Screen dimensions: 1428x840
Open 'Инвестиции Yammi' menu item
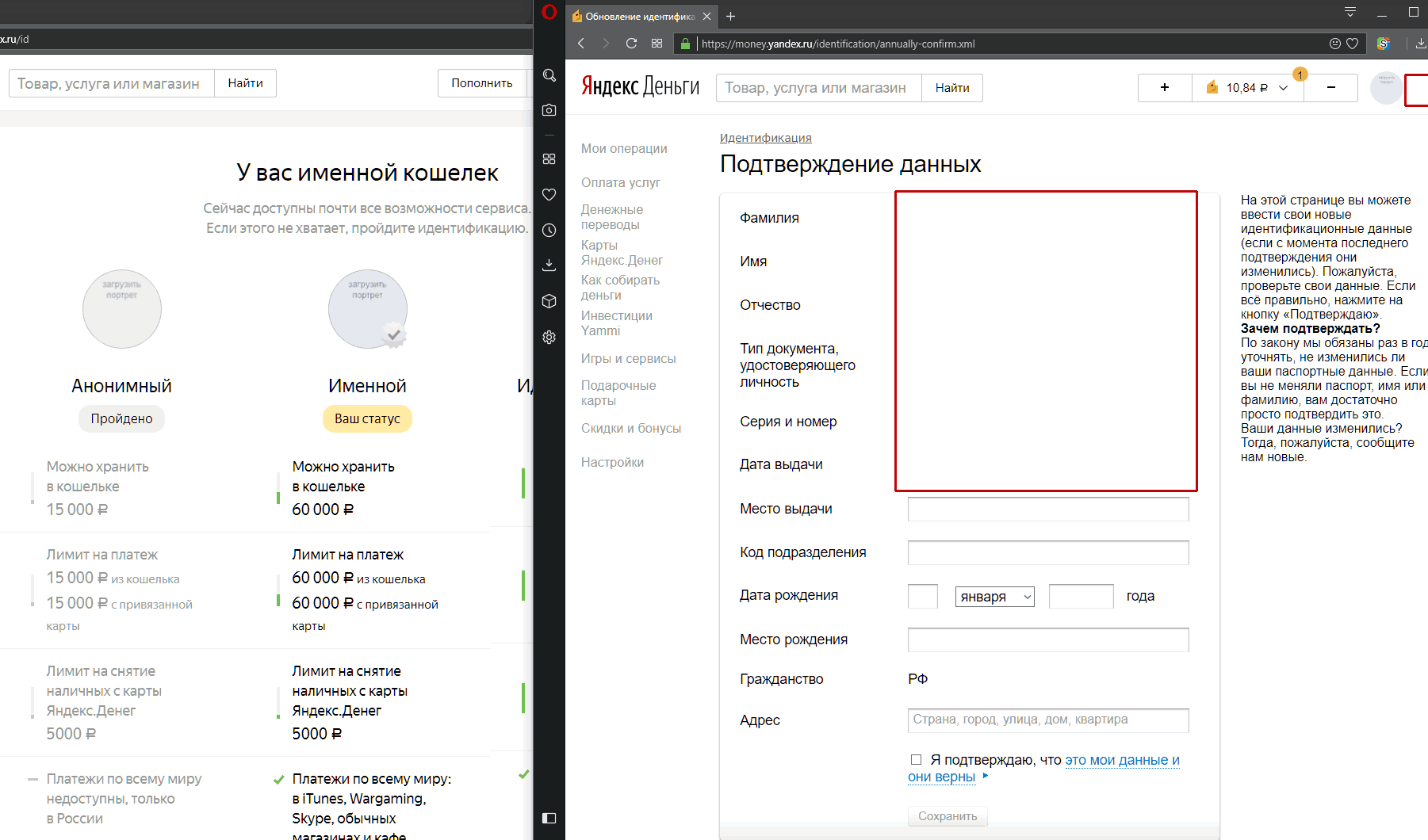[x=617, y=323]
